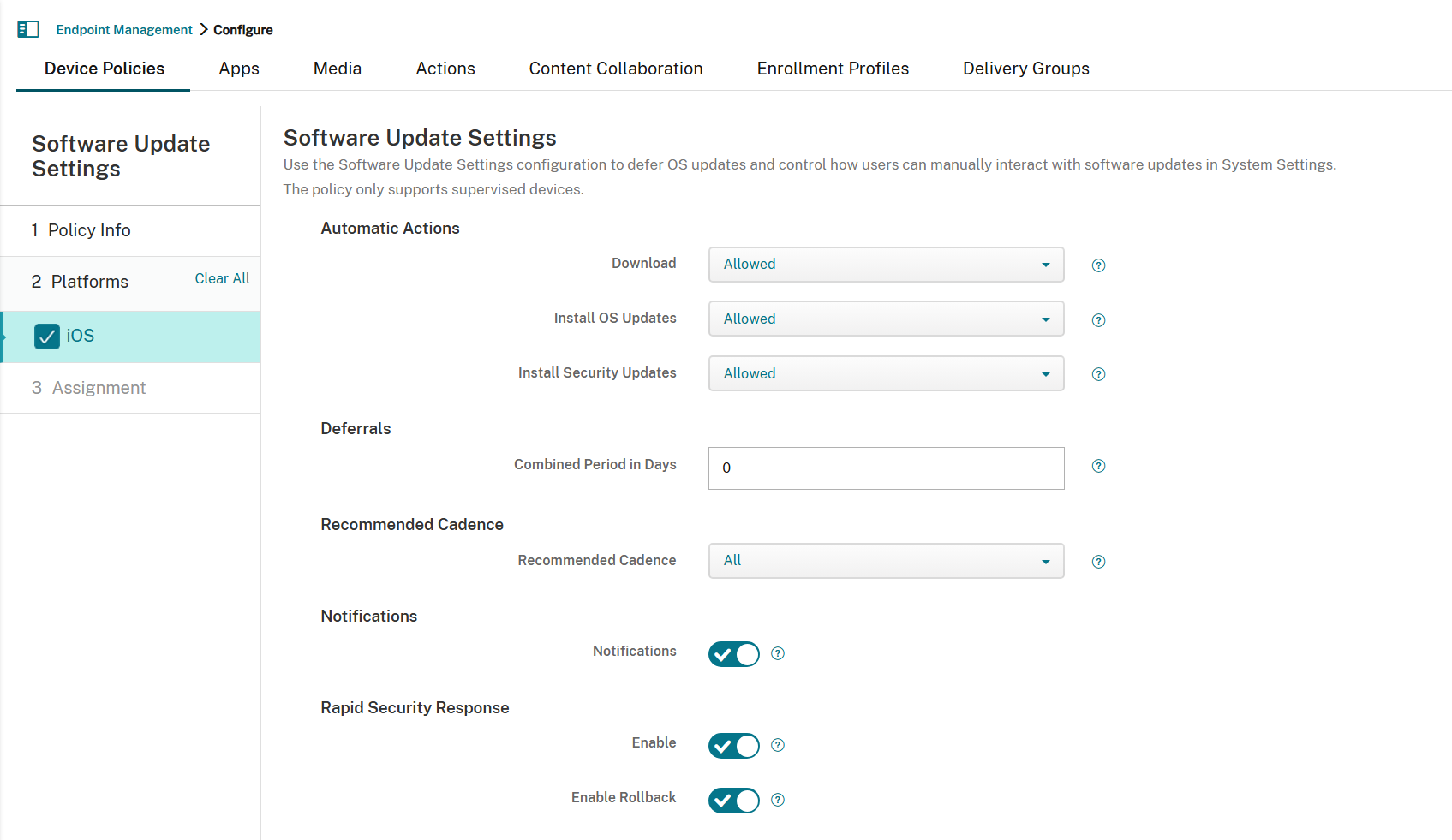Click the Combined Period in Days field
Viewport: 1452px width, 840px height.
887,468
